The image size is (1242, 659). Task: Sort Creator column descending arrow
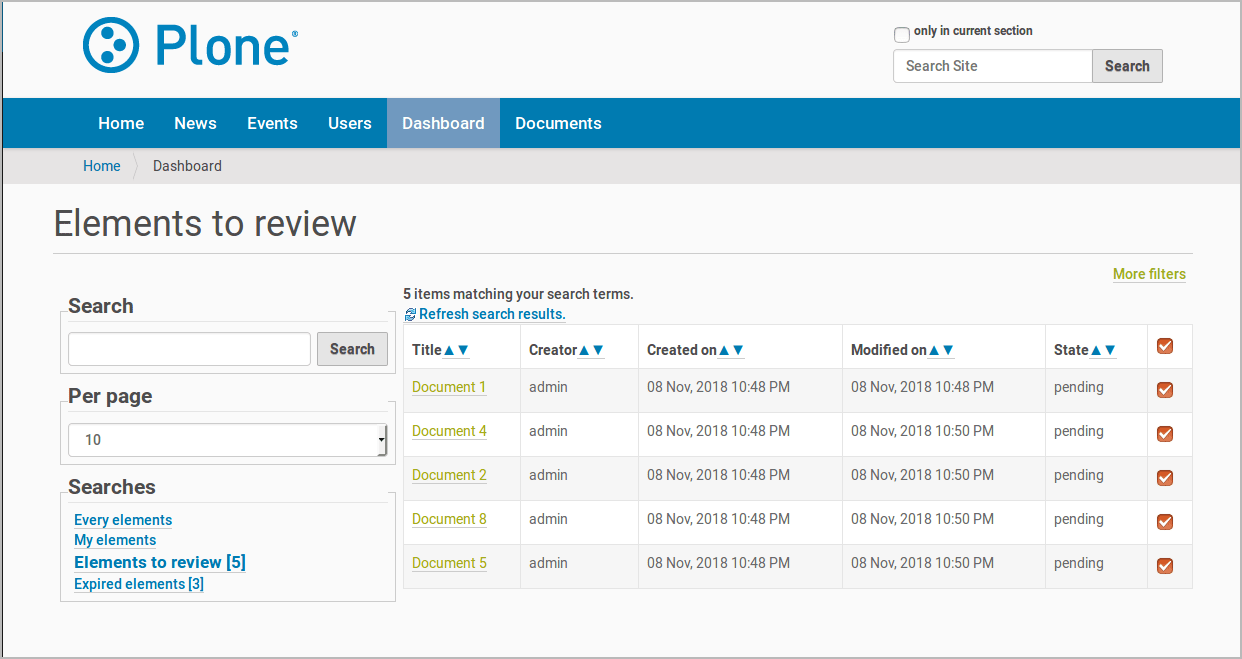click(598, 350)
